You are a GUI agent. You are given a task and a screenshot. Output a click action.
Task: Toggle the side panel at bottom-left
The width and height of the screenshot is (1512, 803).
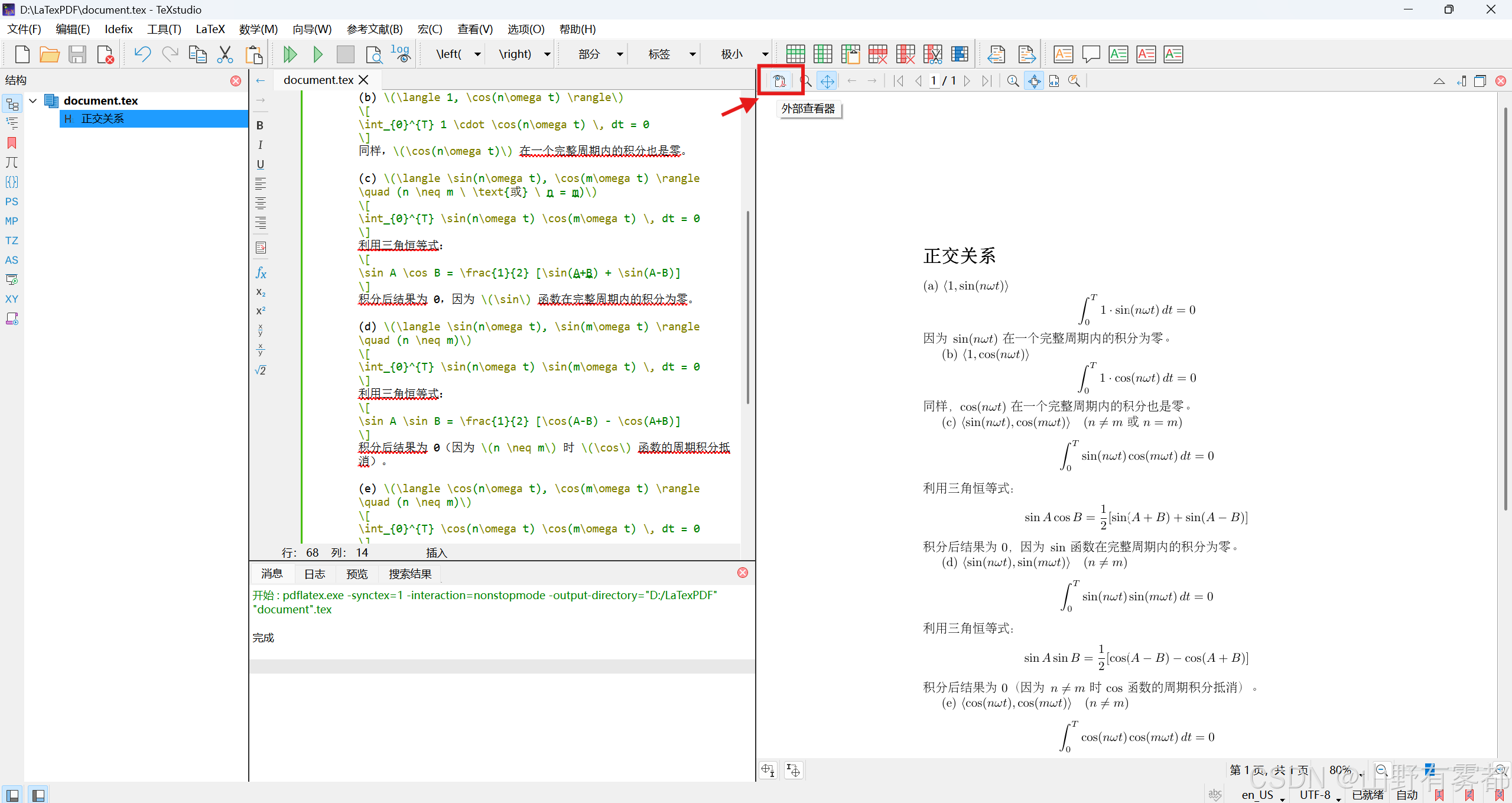pos(12,795)
